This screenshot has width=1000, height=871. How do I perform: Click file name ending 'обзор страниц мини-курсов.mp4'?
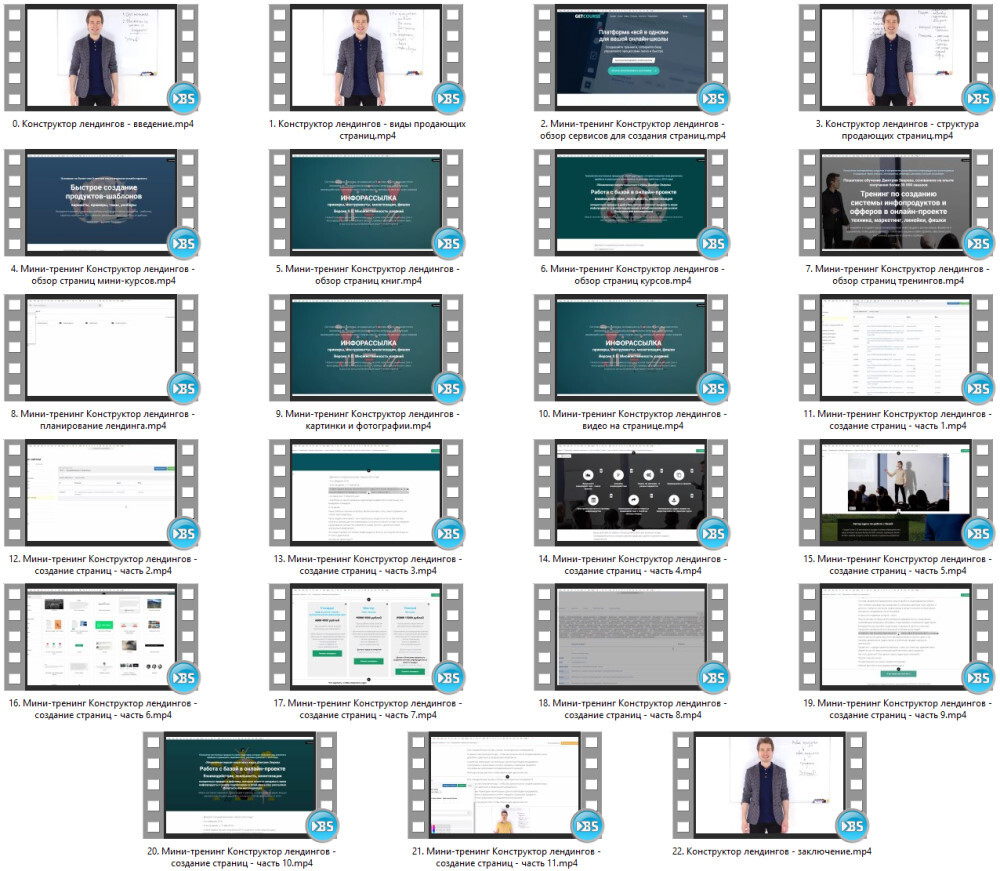click(x=103, y=275)
